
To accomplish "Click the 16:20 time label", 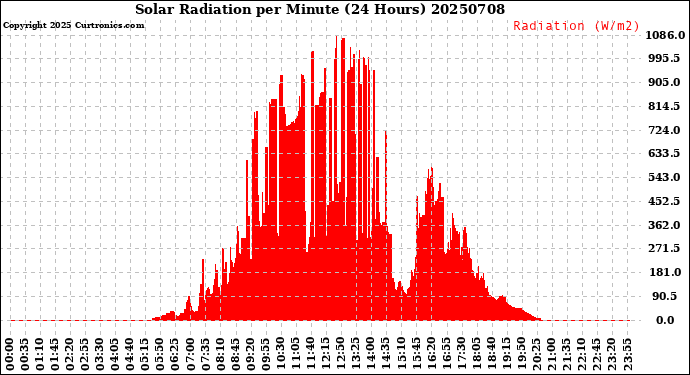I will tap(431, 355).
